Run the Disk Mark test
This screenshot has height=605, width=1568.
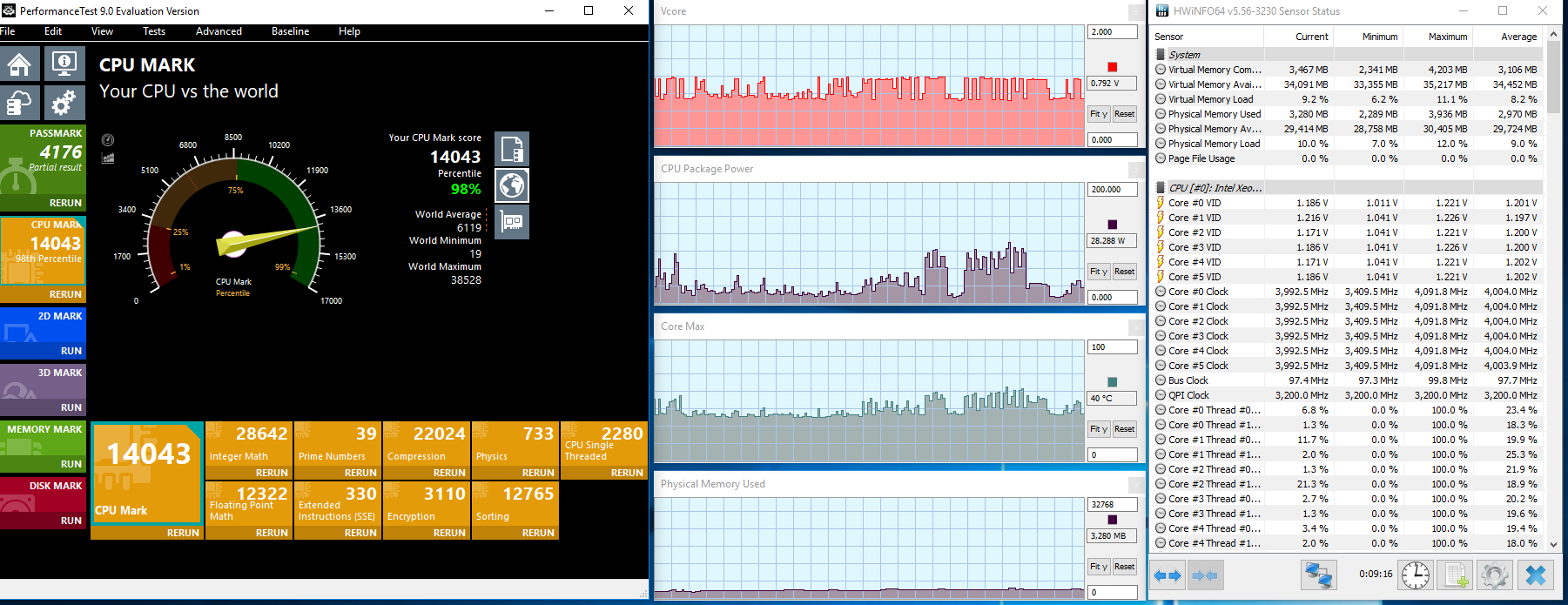point(71,521)
